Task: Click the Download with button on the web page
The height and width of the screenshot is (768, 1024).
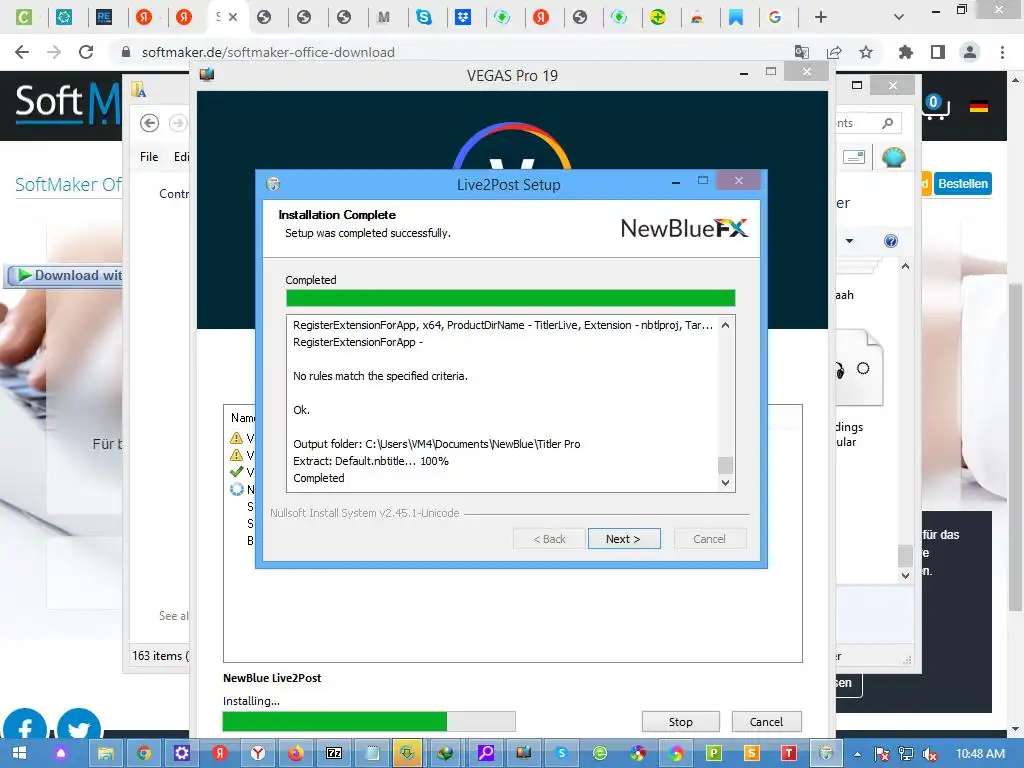Action: (x=65, y=276)
